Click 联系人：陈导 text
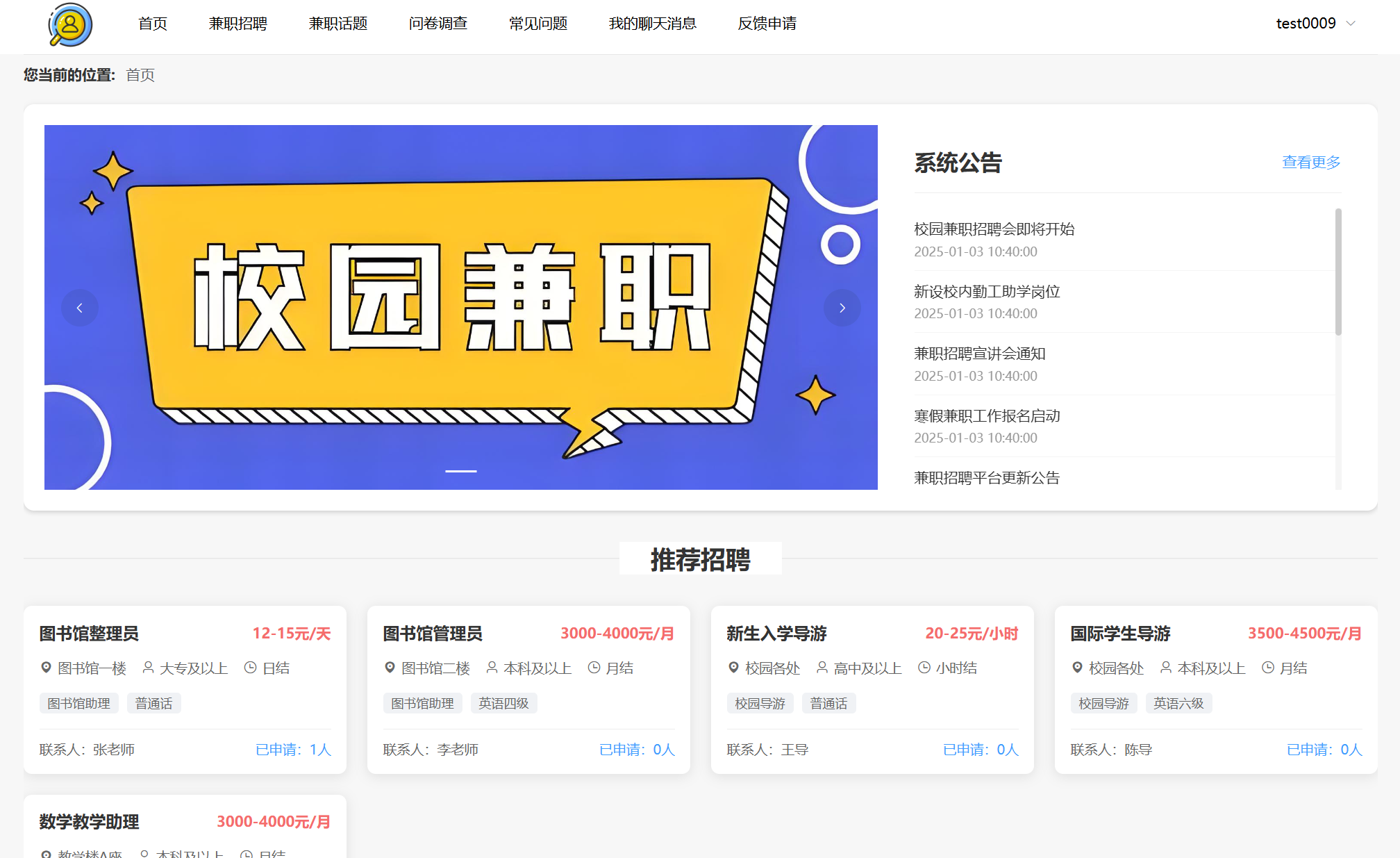 pyautogui.click(x=1111, y=750)
